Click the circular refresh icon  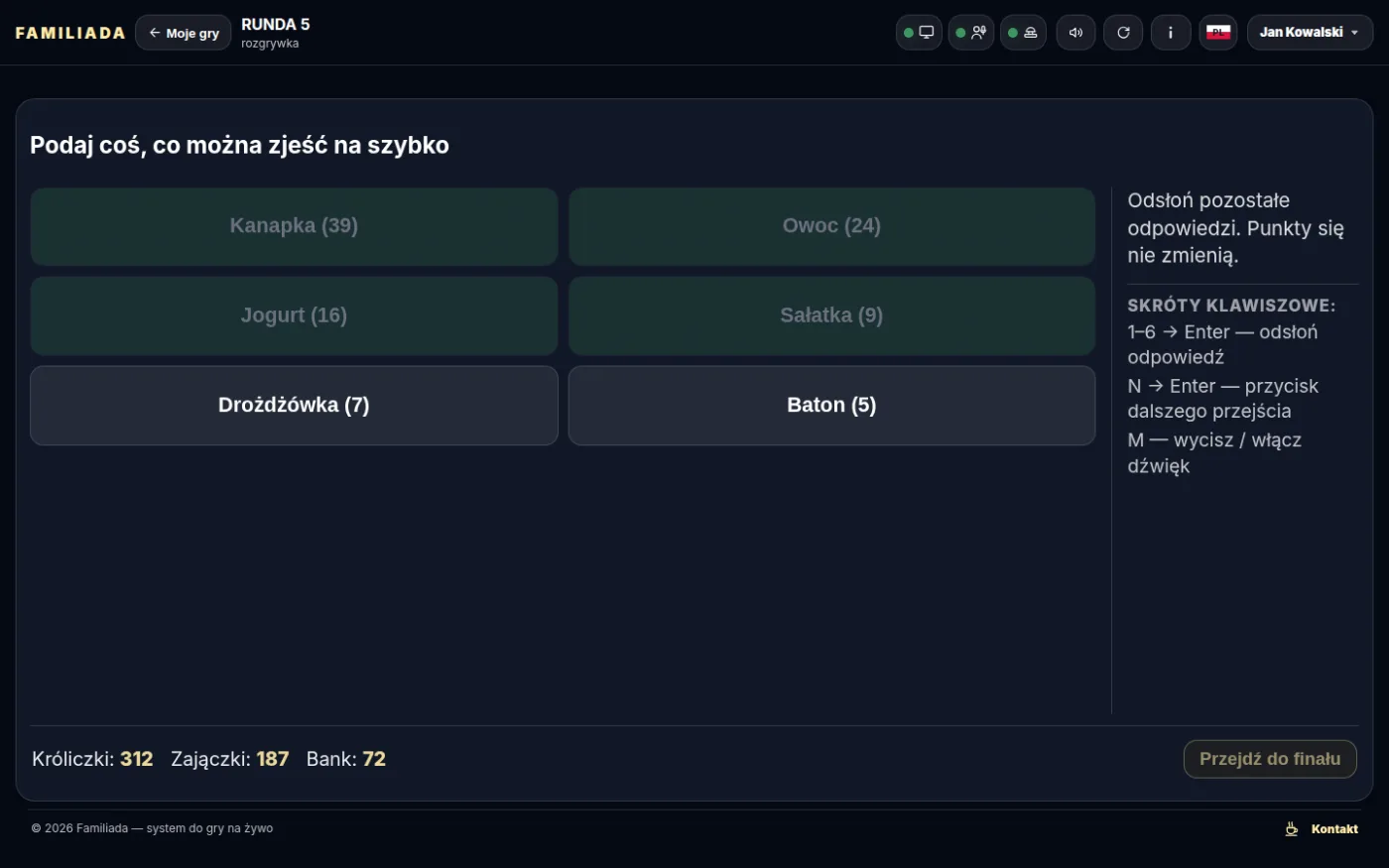[x=1123, y=33]
